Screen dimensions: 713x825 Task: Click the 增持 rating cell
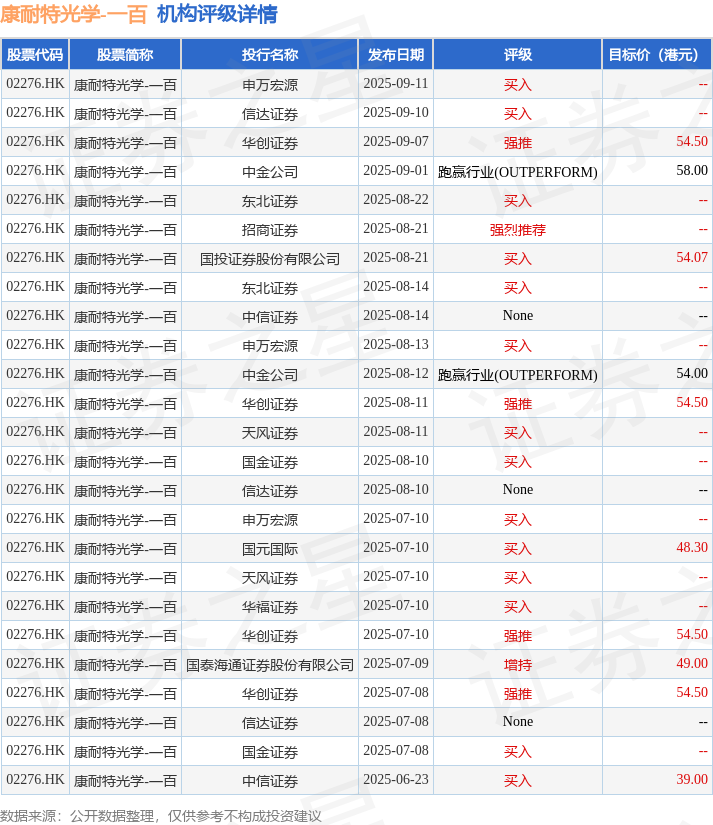(x=517, y=664)
